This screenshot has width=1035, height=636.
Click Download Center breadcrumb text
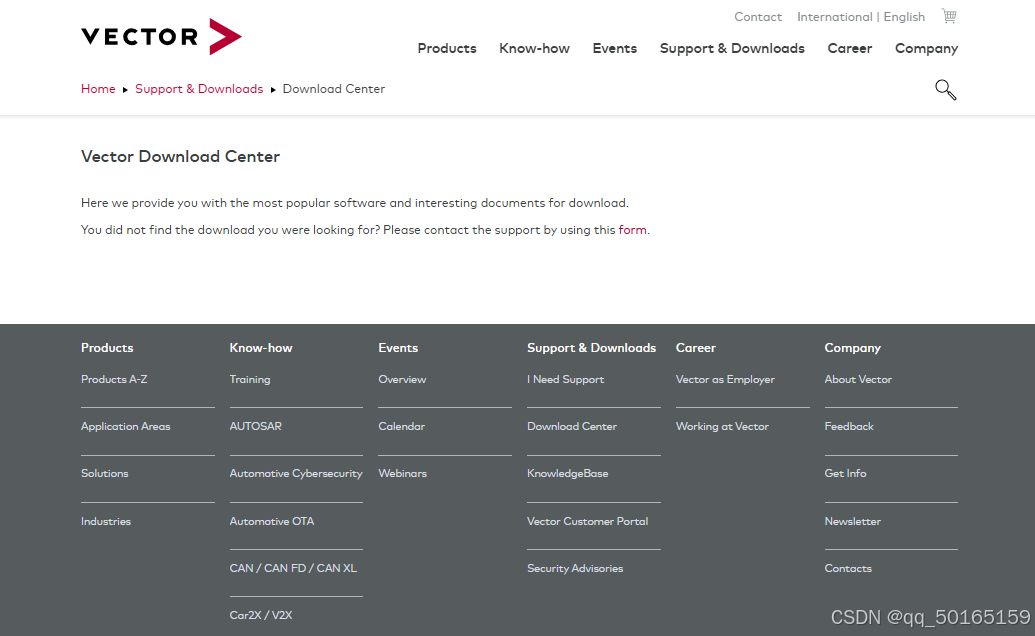[333, 88]
